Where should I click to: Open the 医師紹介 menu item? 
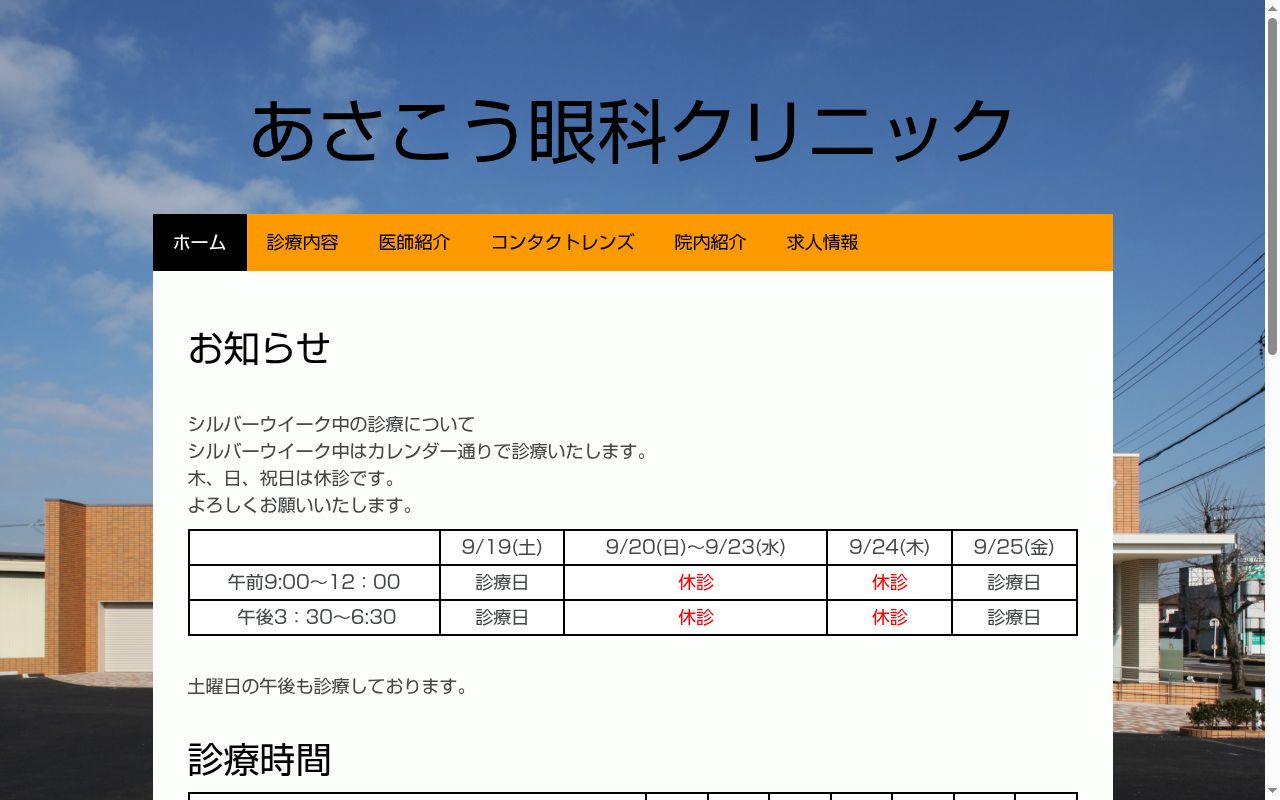click(x=415, y=242)
